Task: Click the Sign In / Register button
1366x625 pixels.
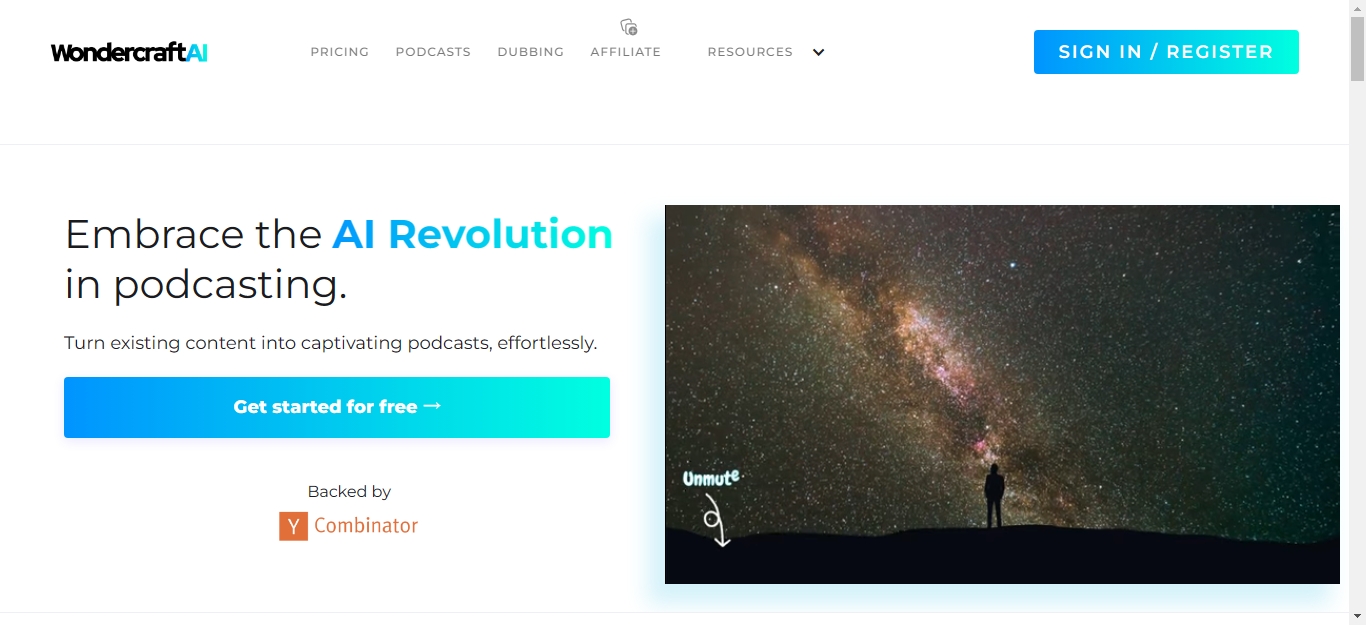Action: [x=1166, y=52]
